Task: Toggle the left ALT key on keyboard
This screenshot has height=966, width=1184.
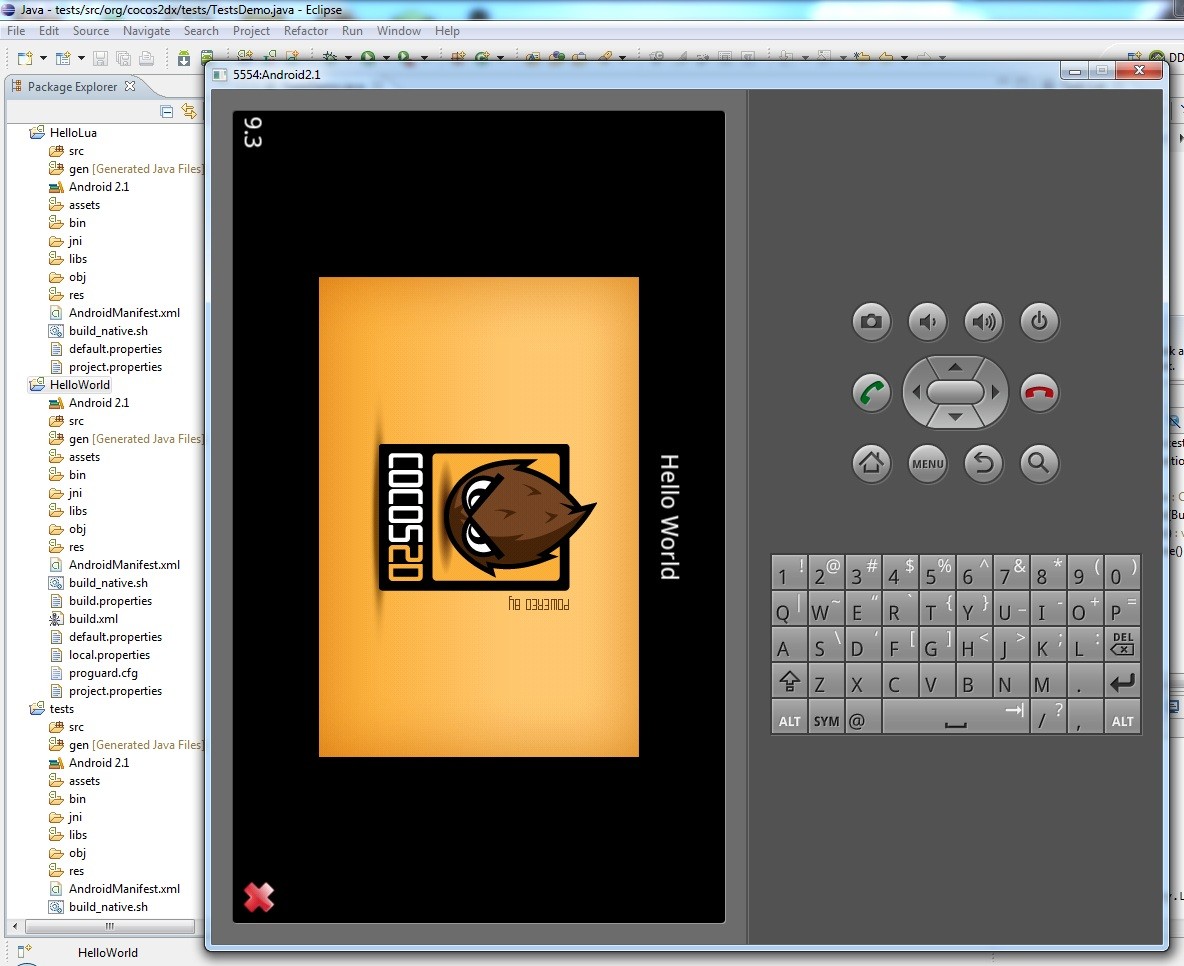Action: click(789, 720)
